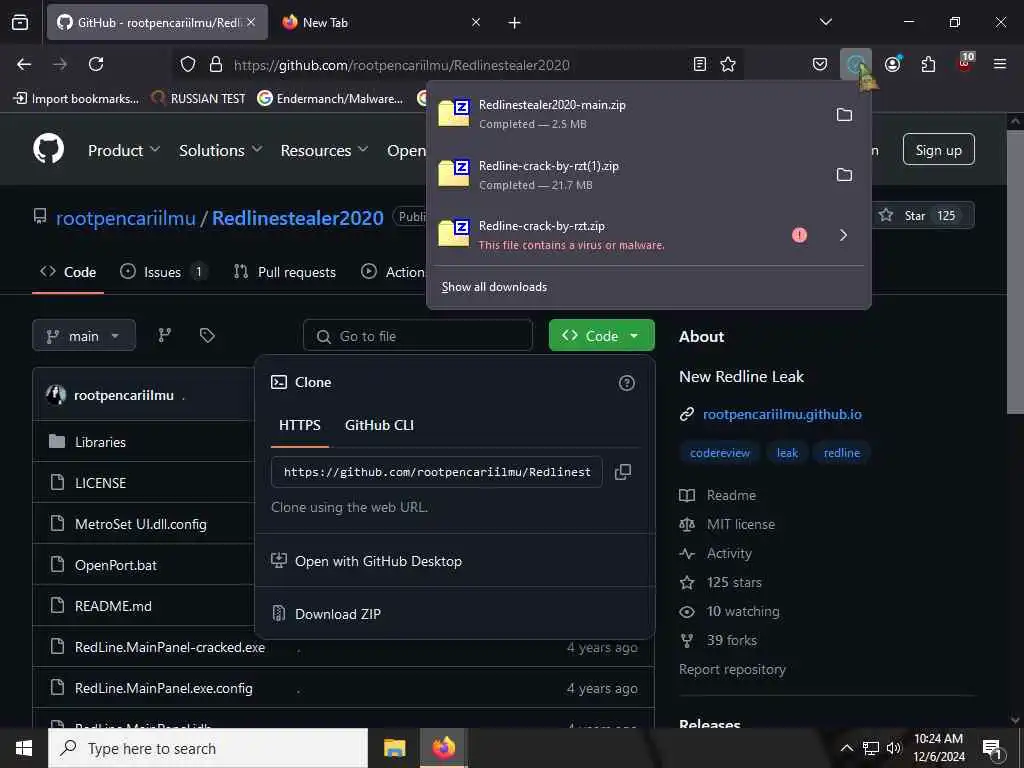Reload the current page
Image resolution: width=1024 pixels, height=768 pixels.
tap(96, 64)
